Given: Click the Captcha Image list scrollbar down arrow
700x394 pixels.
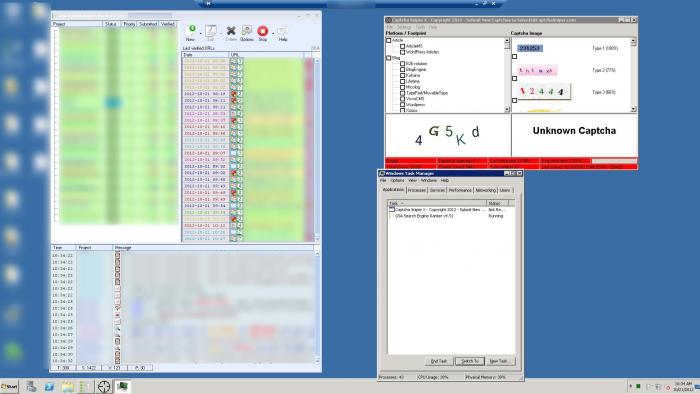Looking at the screenshot, I should point(633,109).
